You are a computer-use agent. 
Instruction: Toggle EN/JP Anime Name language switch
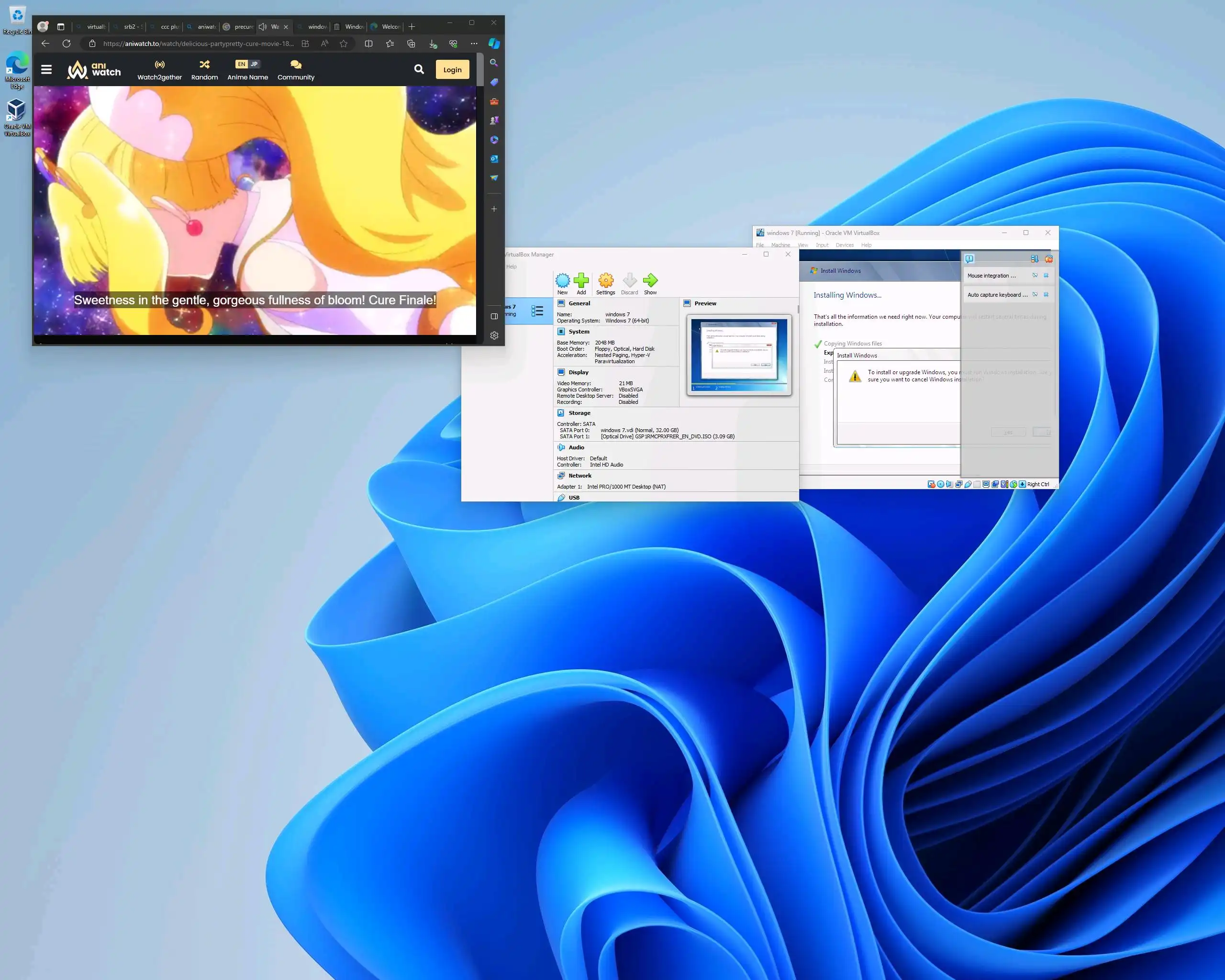pyautogui.click(x=247, y=64)
